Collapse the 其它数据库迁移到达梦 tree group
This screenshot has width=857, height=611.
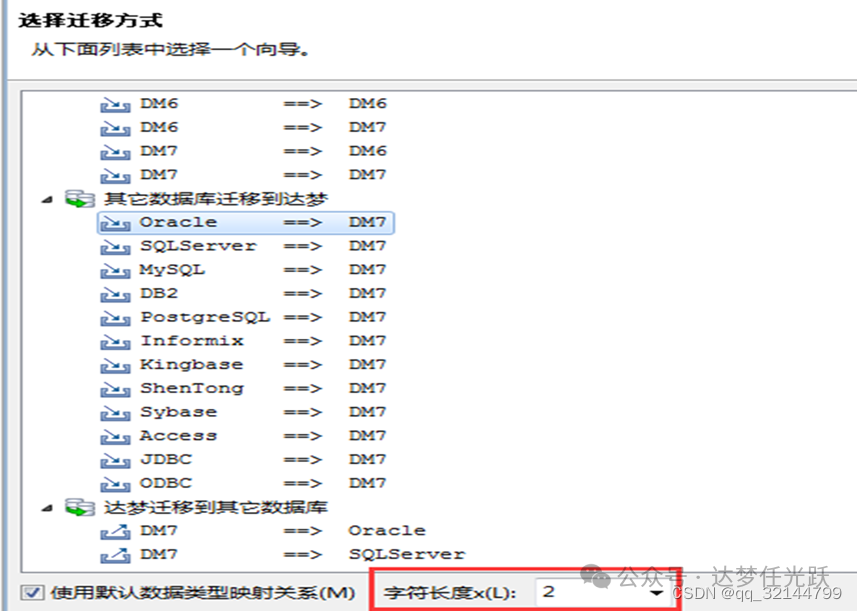tap(48, 200)
